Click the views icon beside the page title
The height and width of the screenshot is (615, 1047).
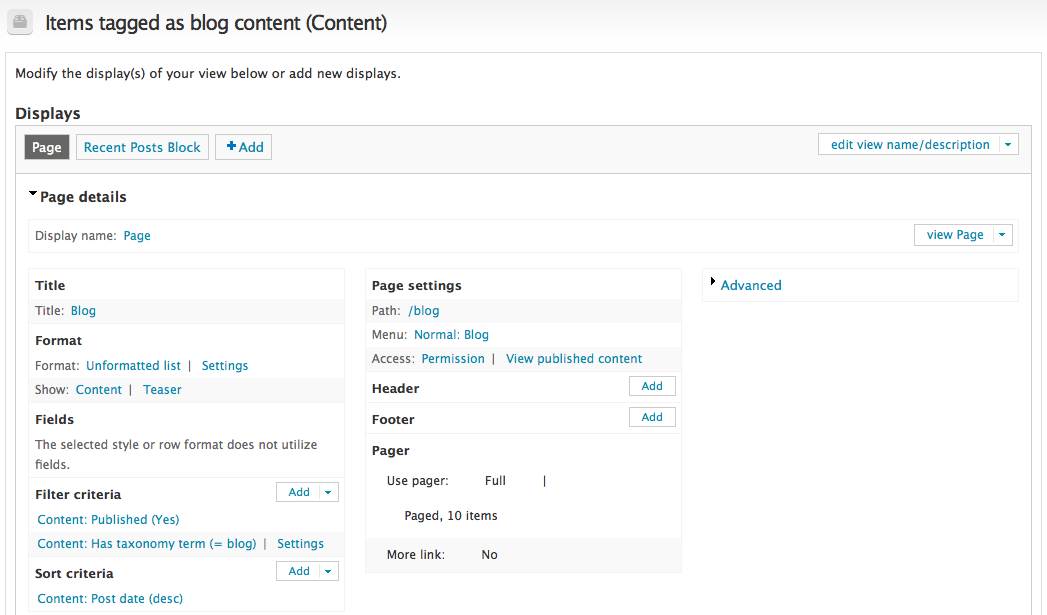[21, 22]
